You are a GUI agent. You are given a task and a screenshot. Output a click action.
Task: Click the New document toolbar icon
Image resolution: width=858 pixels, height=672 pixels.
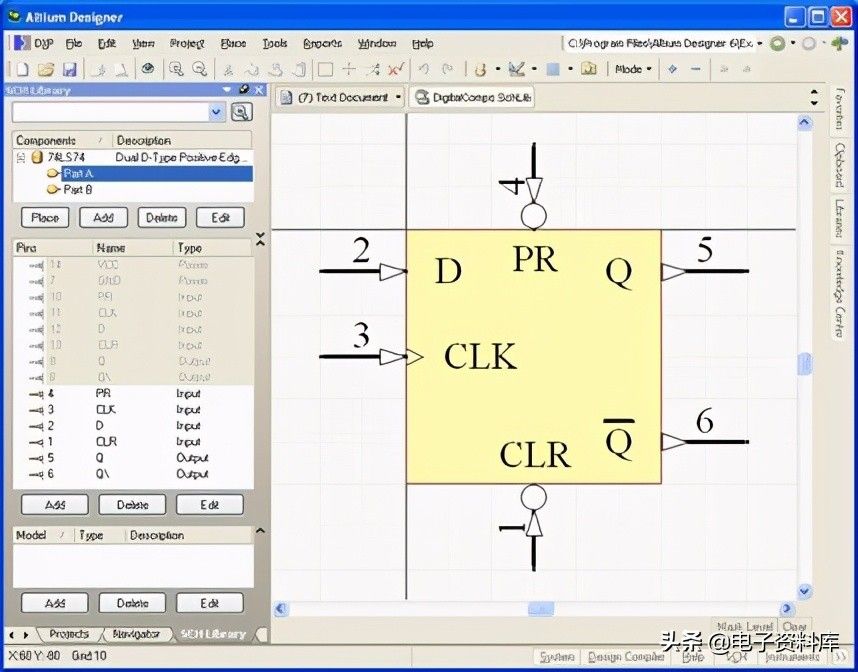(x=22, y=69)
